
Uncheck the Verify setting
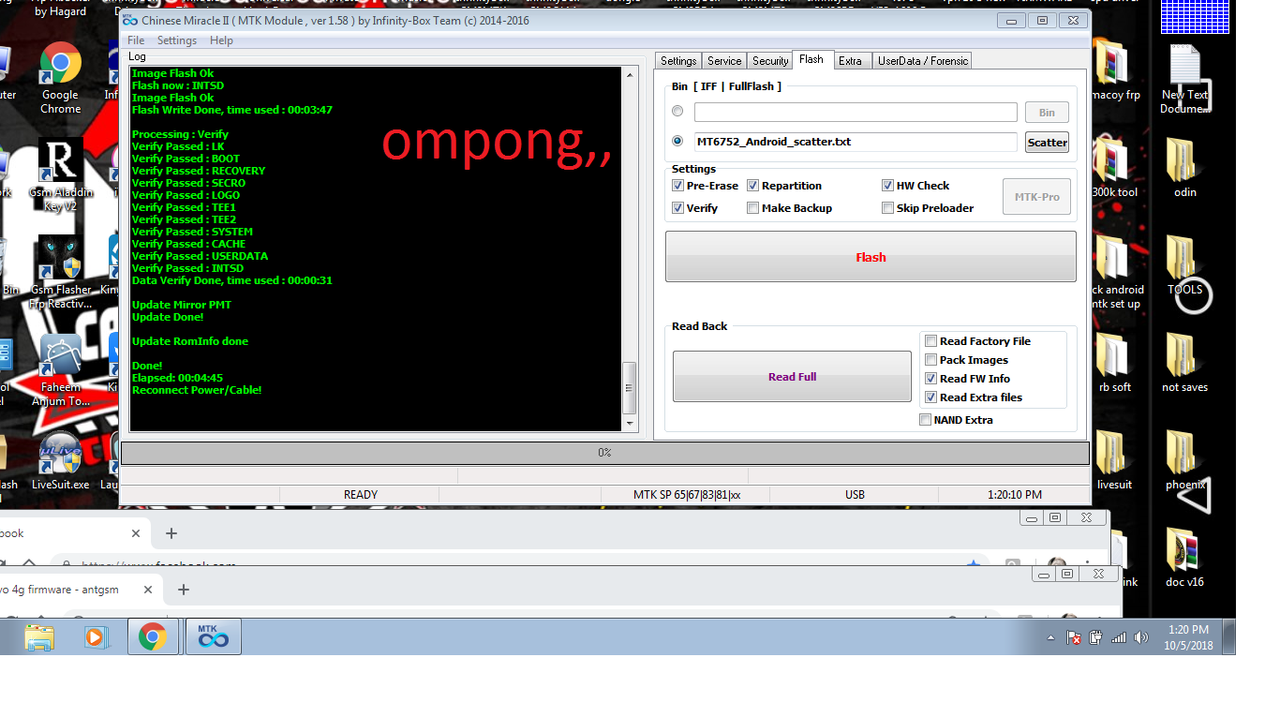pyautogui.click(x=678, y=208)
